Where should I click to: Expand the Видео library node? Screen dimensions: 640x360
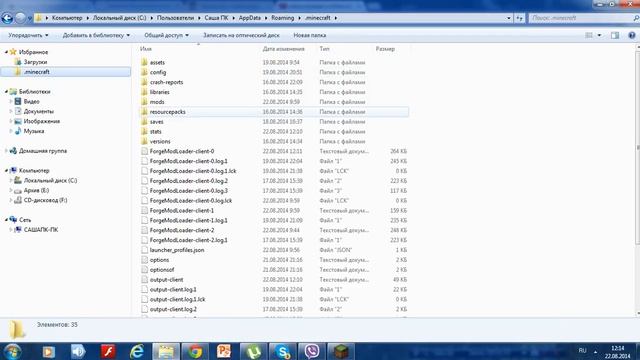[11, 101]
